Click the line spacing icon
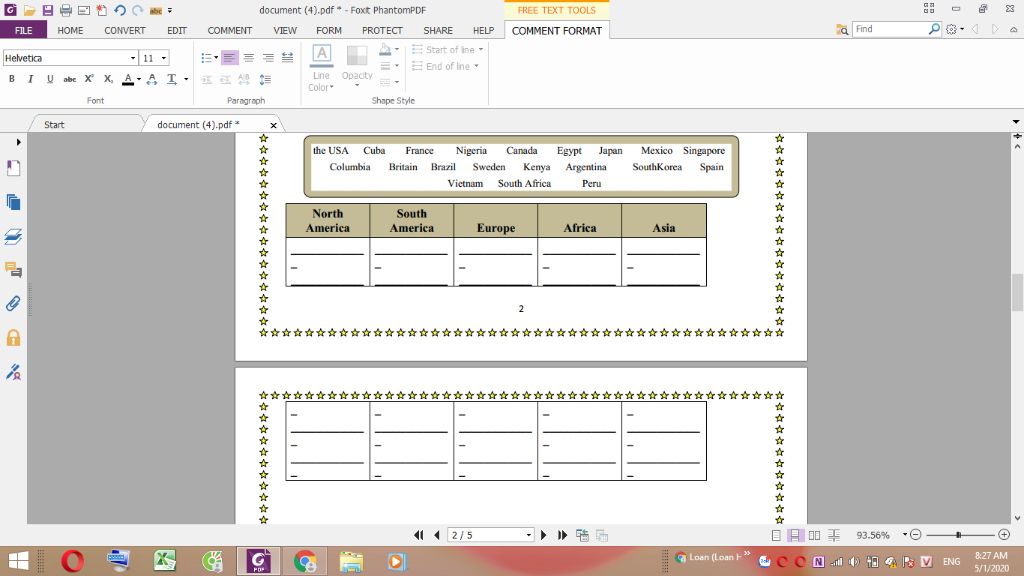The image size is (1024, 576). coord(265,79)
